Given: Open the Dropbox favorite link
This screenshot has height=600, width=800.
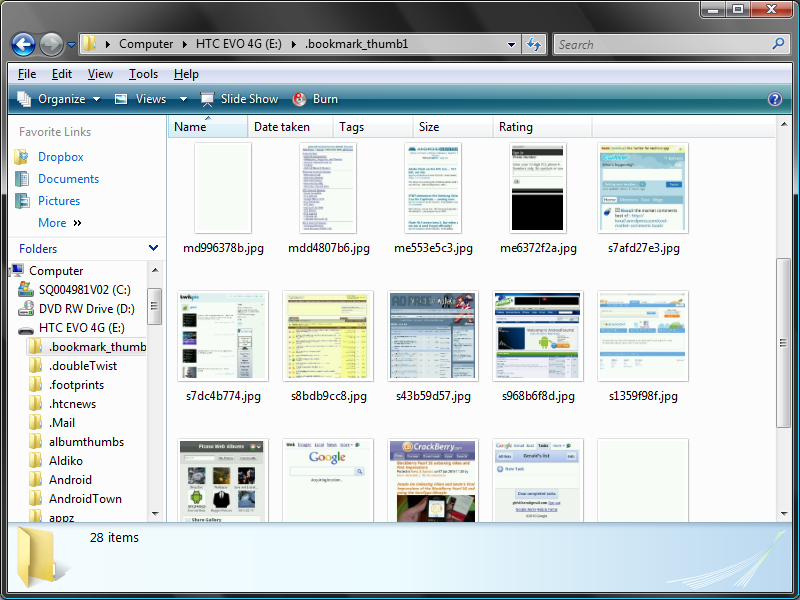Looking at the screenshot, I should (x=60, y=157).
